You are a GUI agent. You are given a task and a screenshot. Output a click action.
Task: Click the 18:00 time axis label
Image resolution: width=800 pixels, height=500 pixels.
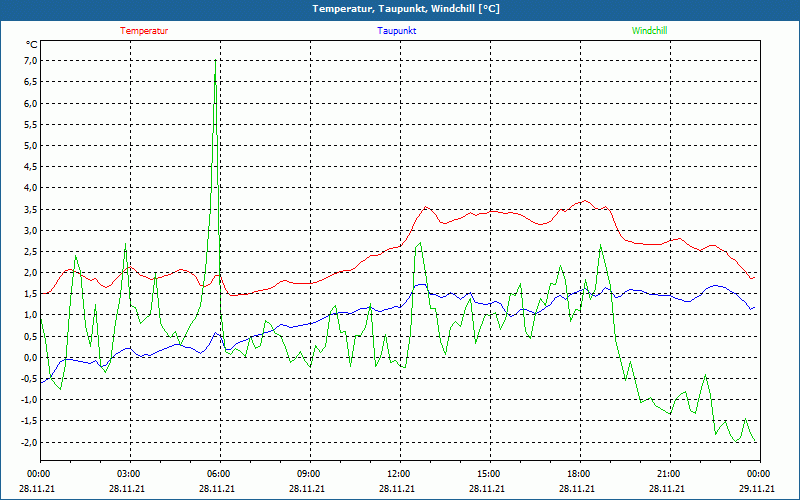click(x=579, y=474)
